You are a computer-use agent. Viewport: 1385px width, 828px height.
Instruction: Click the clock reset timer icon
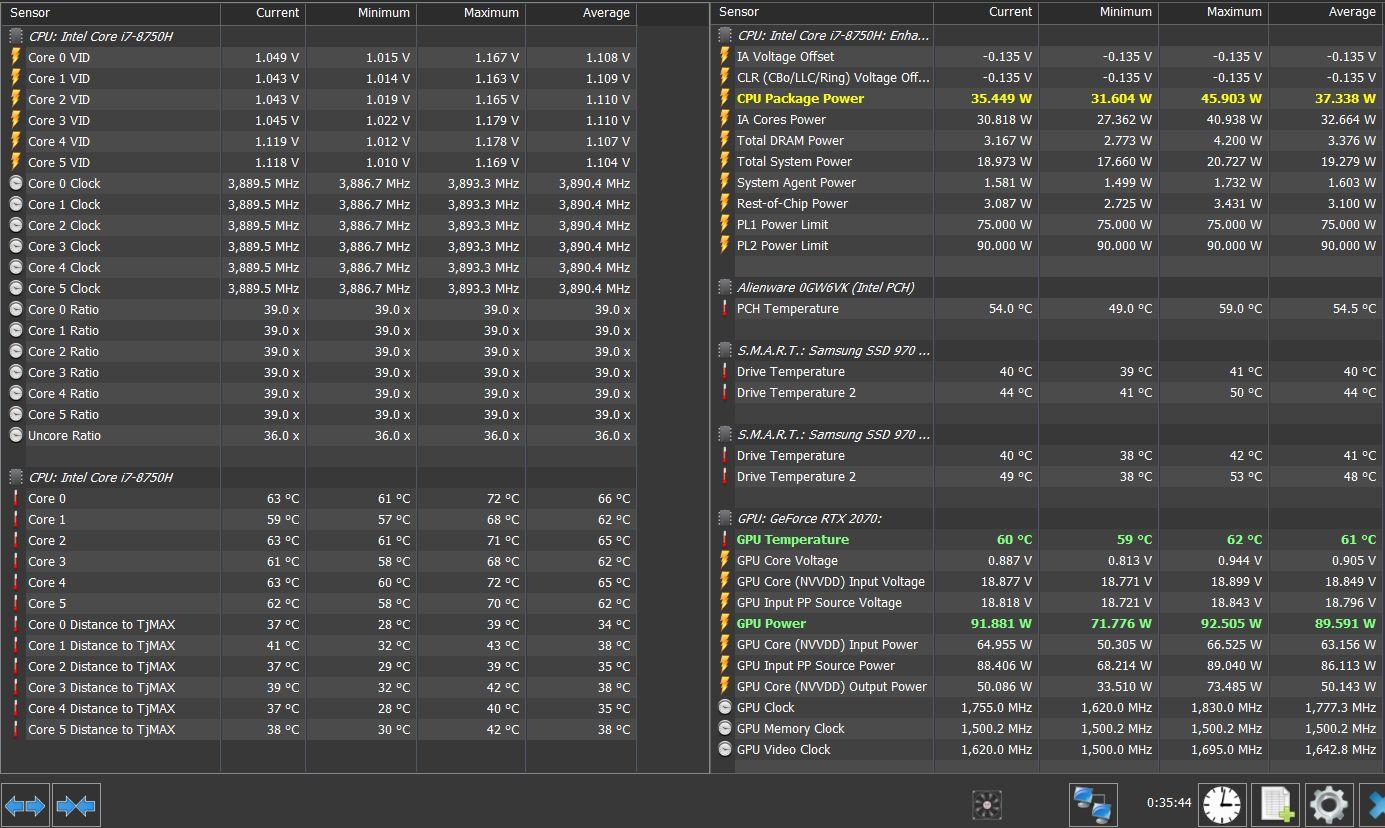[1222, 804]
